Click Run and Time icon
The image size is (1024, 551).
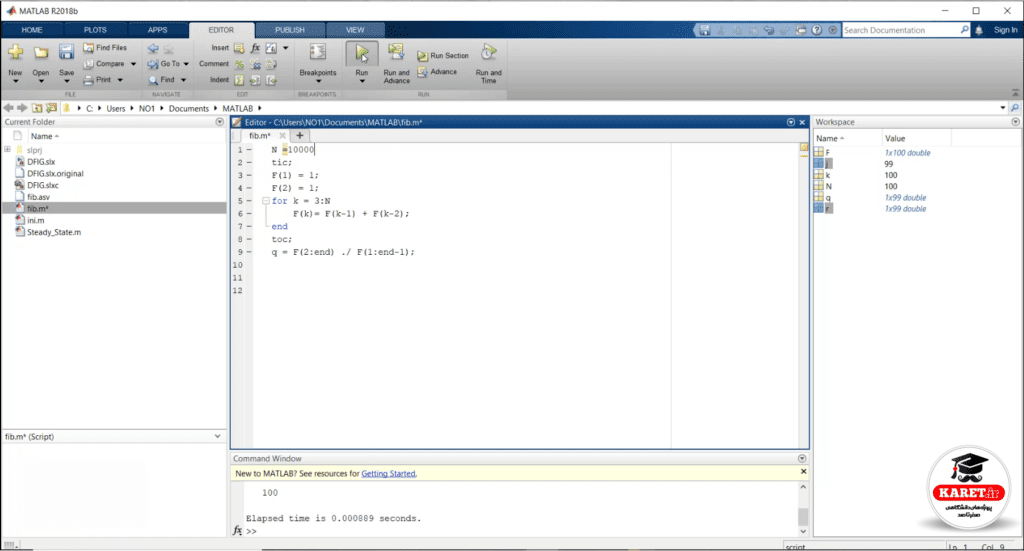[x=488, y=53]
